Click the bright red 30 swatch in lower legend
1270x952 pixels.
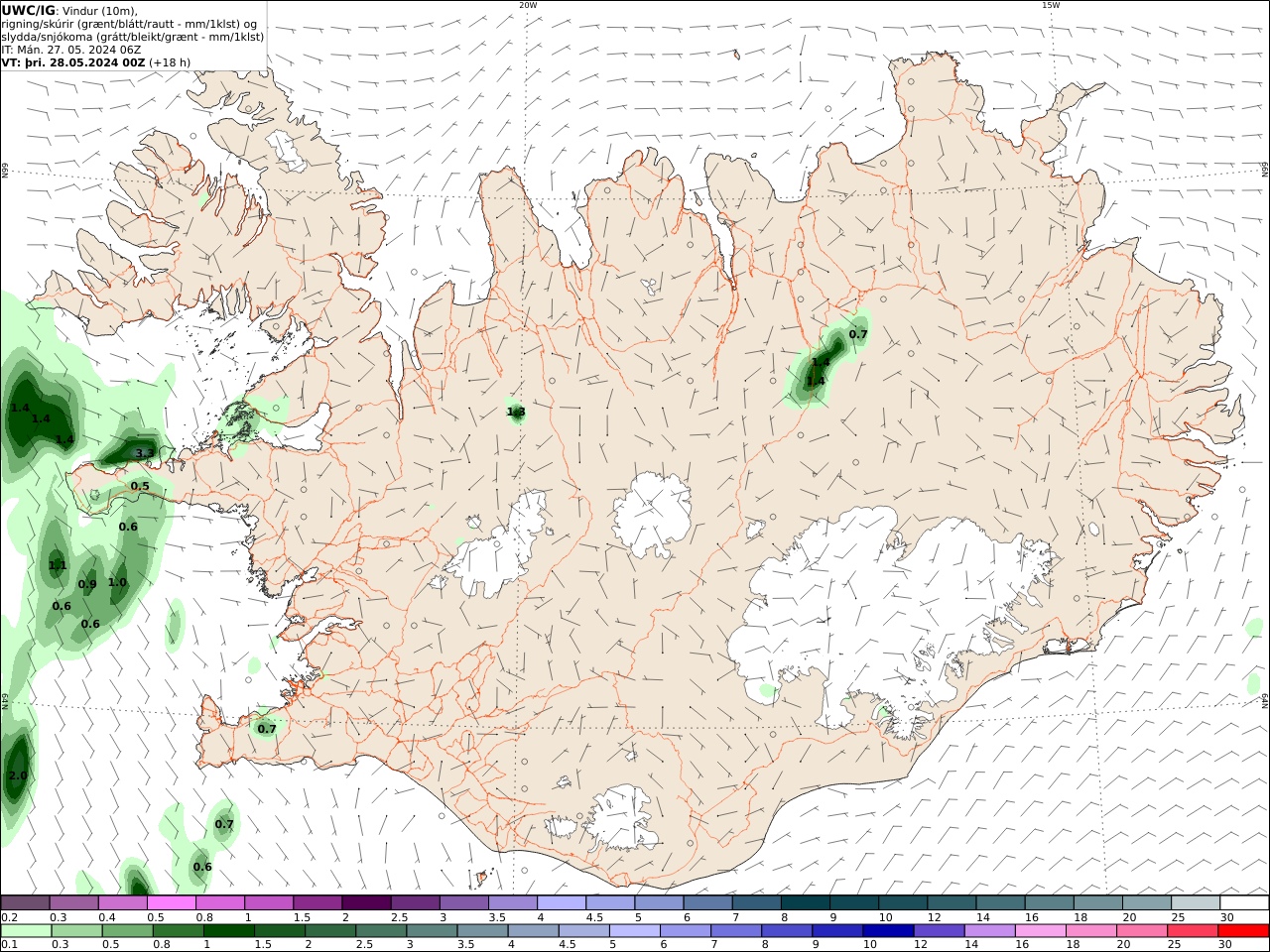point(1243,931)
